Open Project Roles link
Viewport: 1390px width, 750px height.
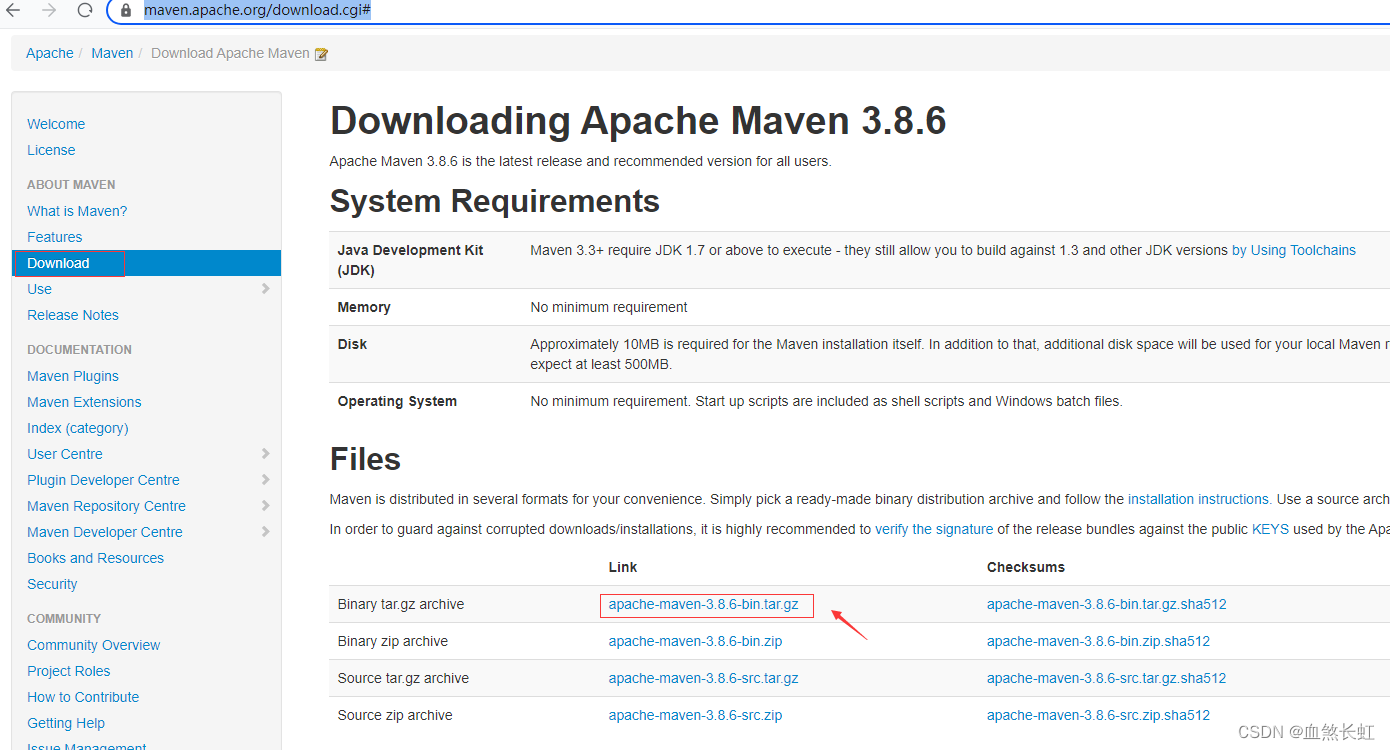[69, 671]
